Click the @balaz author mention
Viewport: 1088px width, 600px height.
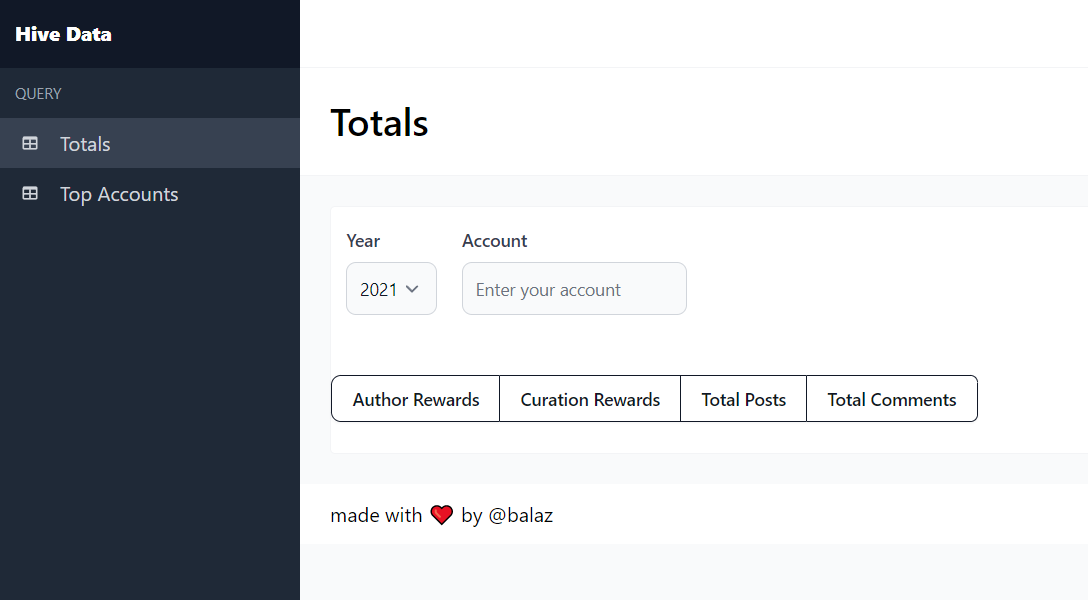tap(520, 515)
